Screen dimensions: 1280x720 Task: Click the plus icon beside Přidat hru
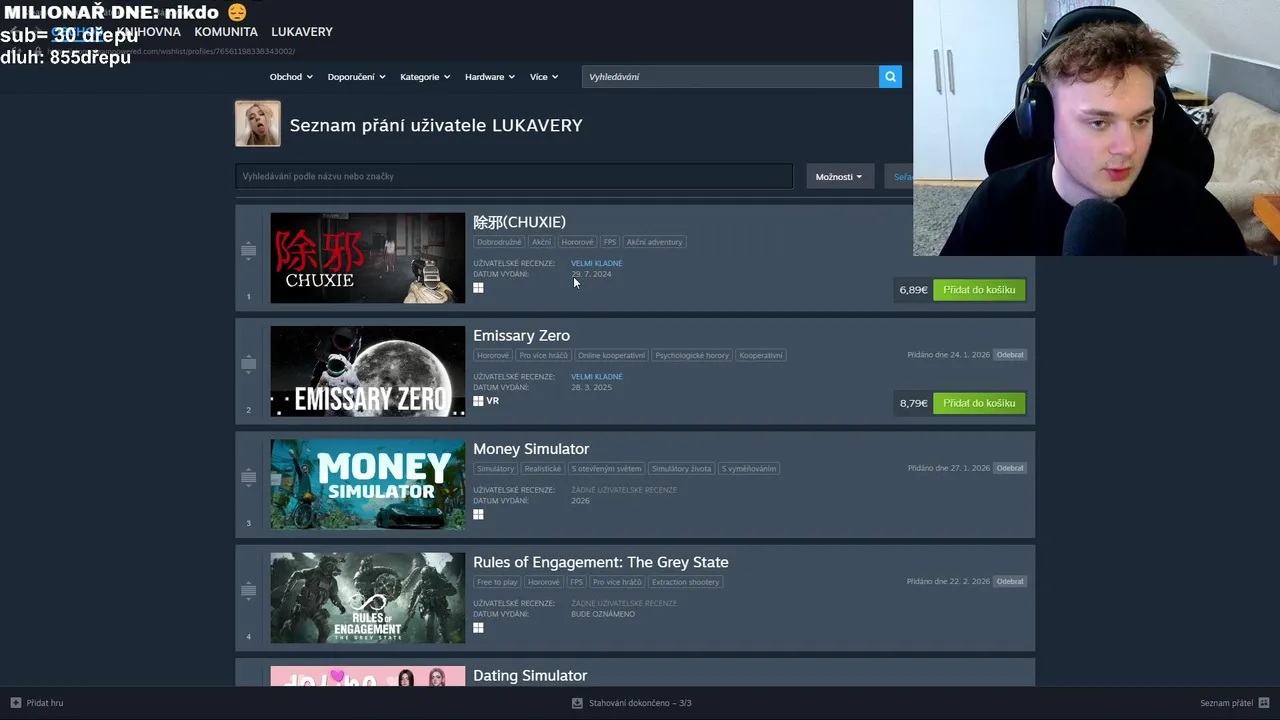click(x=16, y=703)
